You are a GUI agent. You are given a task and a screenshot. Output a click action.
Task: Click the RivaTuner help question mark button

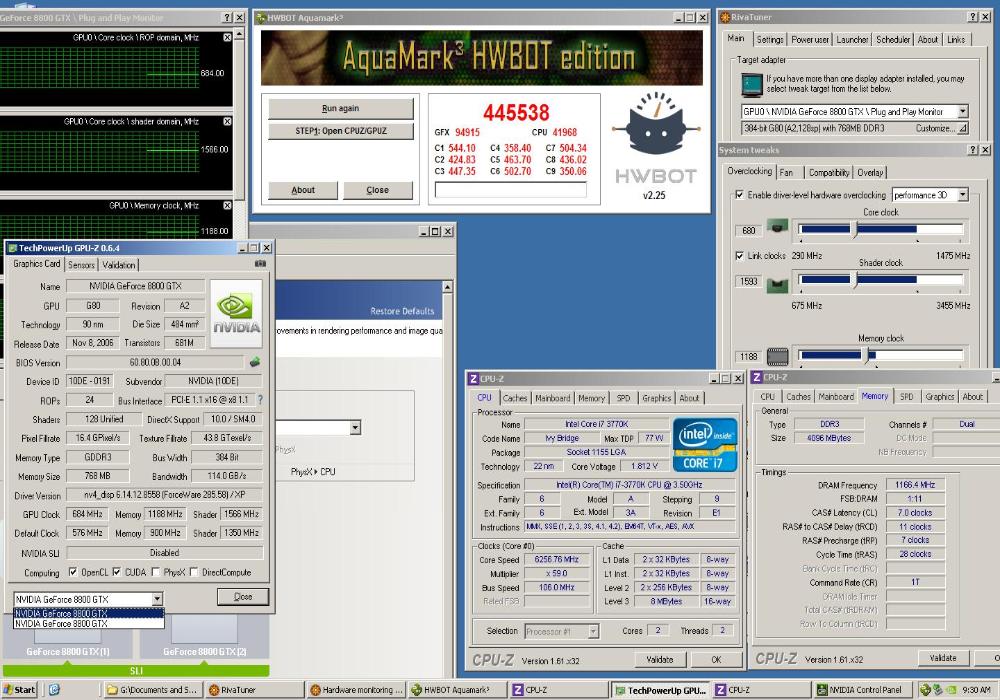pyautogui.click(x=973, y=17)
